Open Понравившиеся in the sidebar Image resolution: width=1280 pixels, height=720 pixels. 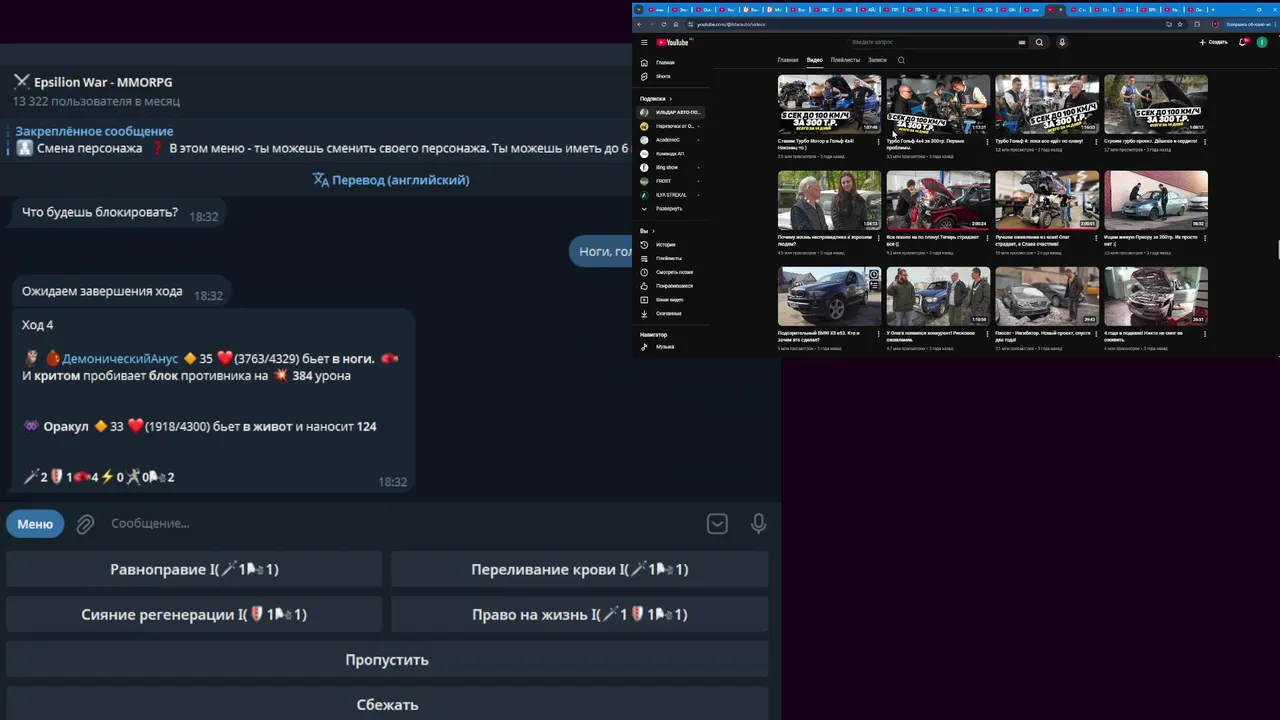pos(672,286)
